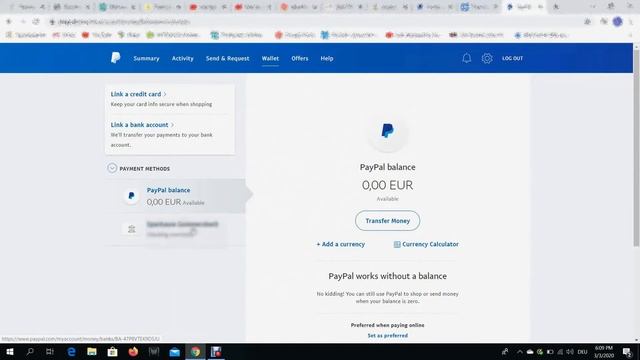Open account settings gear
Viewport: 640px width, 360px height.
[x=487, y=58]
